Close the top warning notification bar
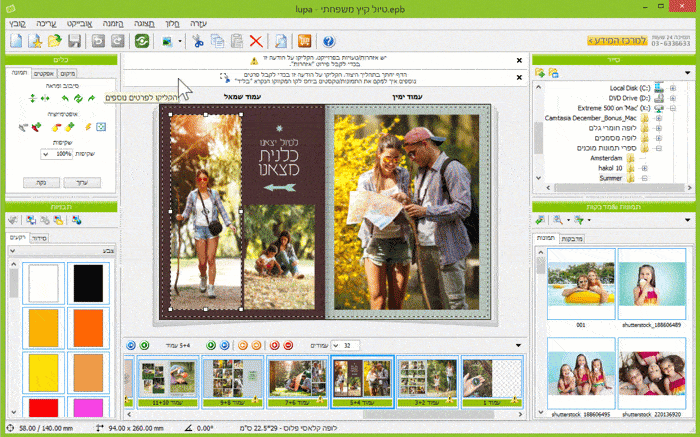700x437 pixels. [517, 61]
